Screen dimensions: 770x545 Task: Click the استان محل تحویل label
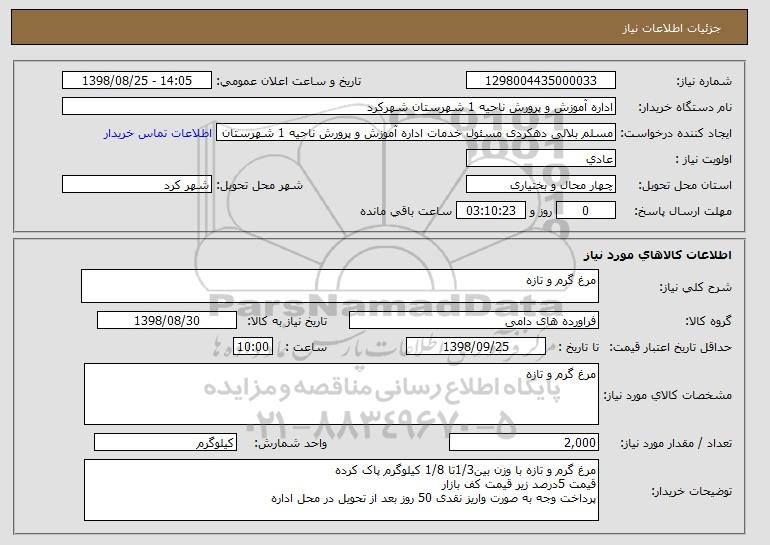tap(685, 185)
